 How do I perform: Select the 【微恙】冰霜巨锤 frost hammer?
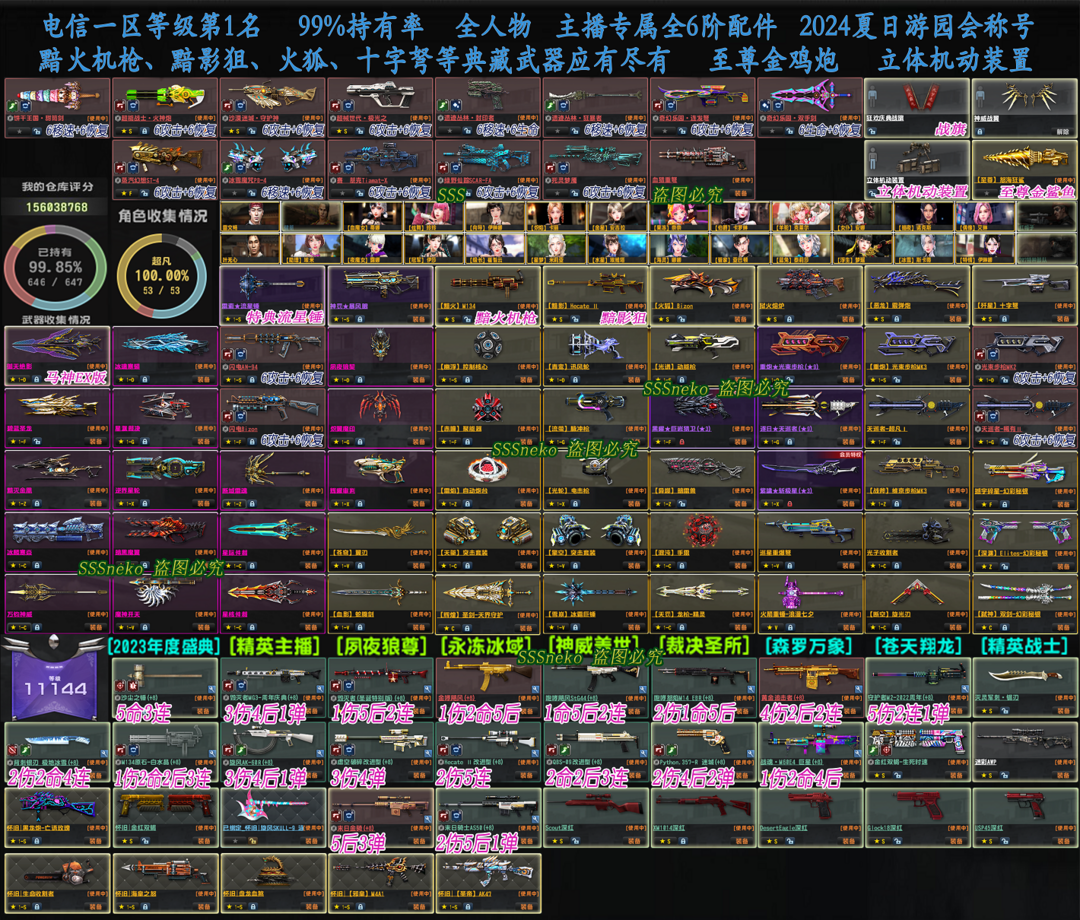595,604
